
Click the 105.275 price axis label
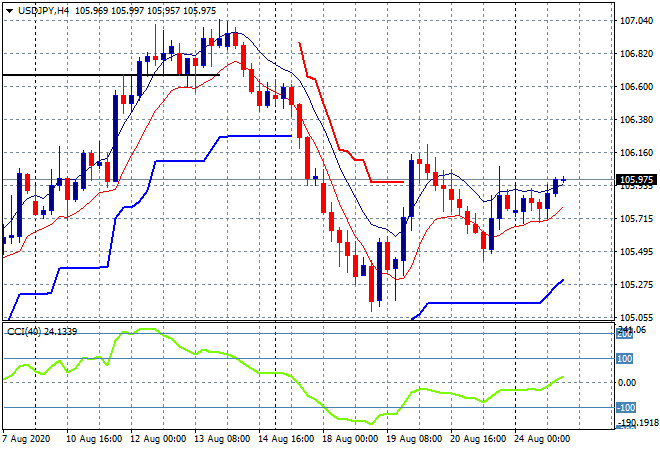(x=636, y=285)
